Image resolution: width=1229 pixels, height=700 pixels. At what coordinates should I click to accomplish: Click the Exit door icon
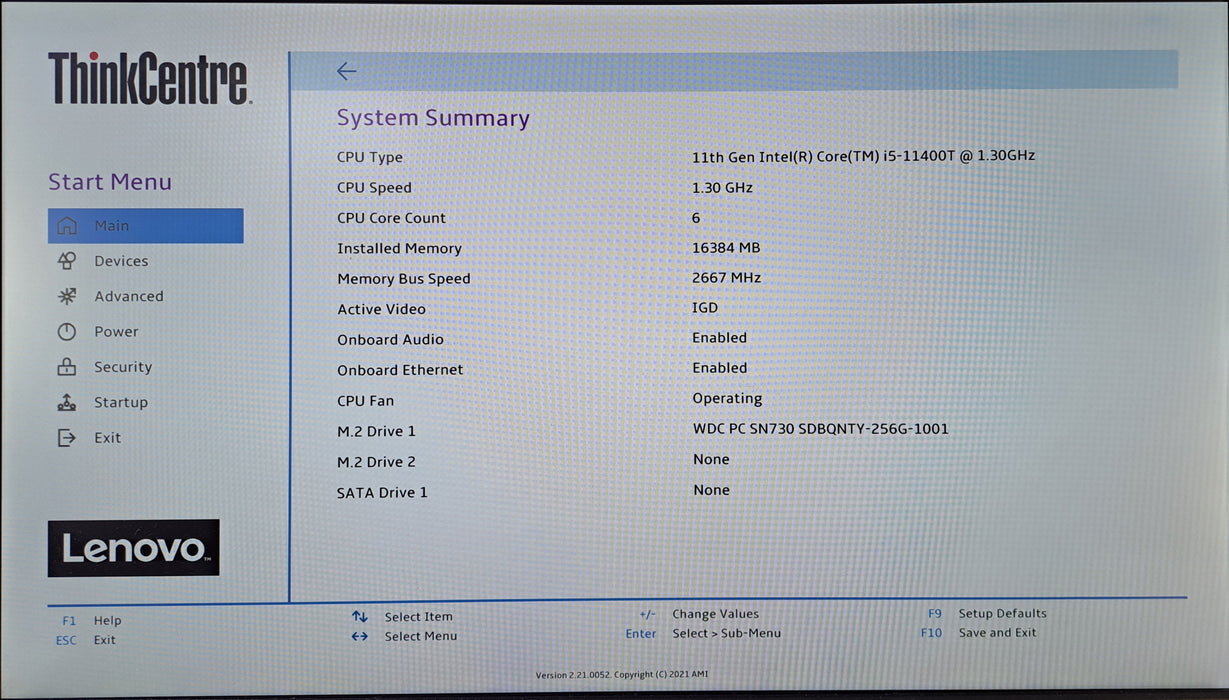pos(67,438)
